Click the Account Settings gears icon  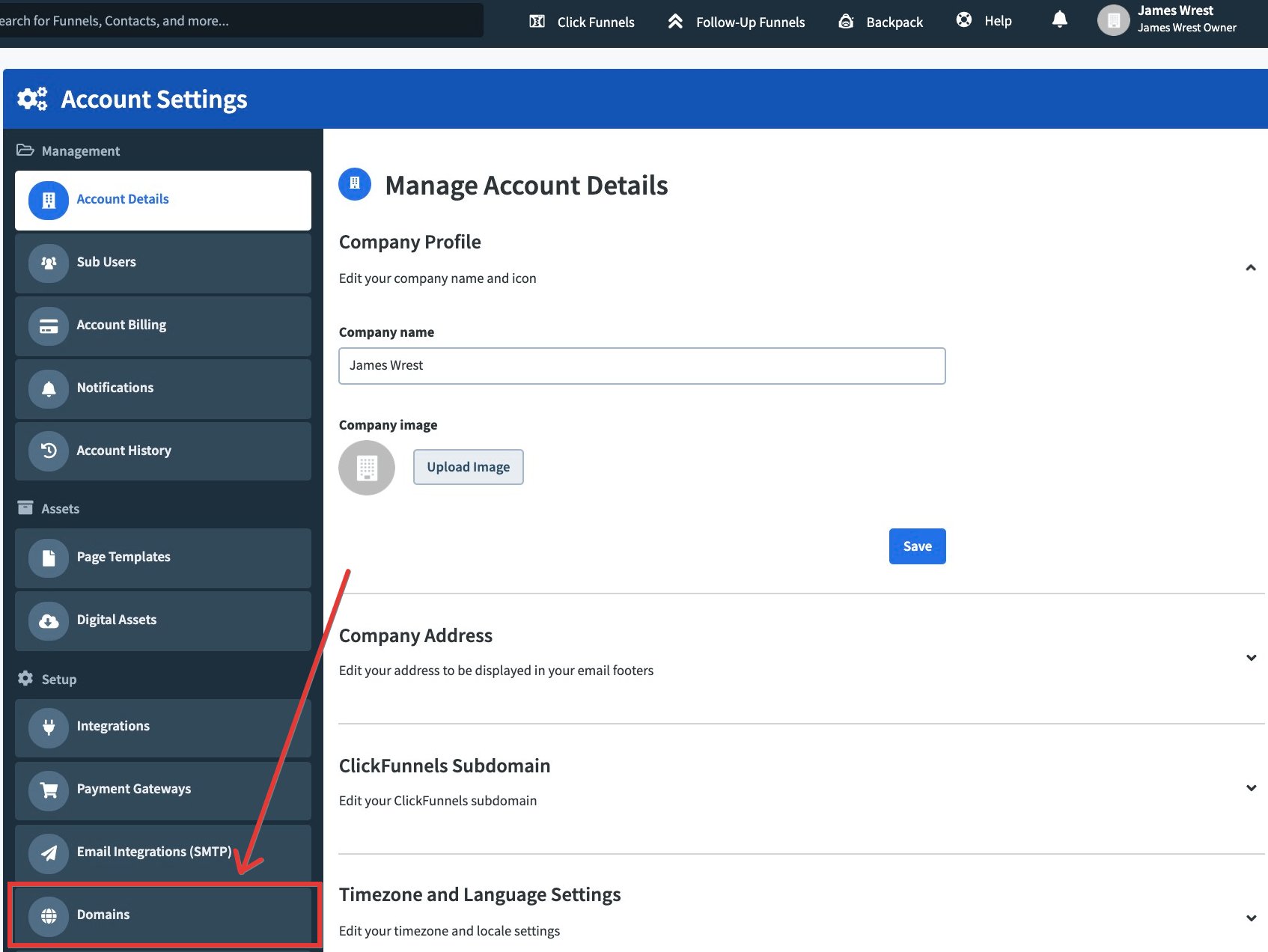(32, 99)
